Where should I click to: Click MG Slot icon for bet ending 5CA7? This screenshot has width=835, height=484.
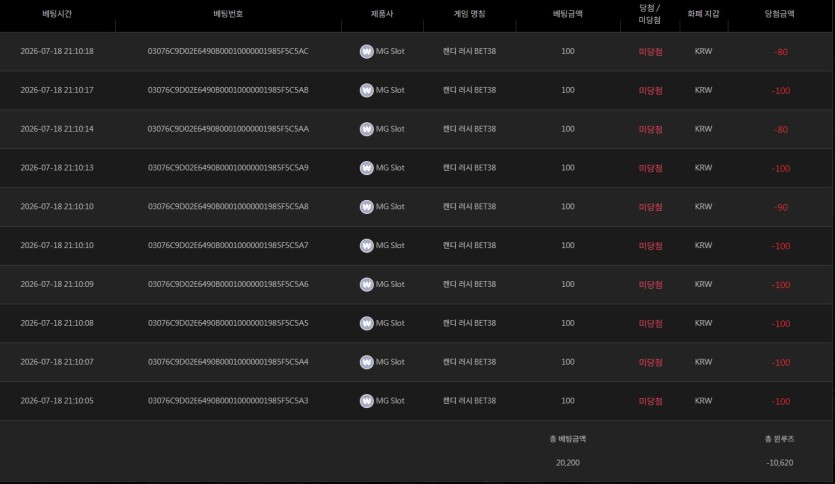[x=366, y=245]
